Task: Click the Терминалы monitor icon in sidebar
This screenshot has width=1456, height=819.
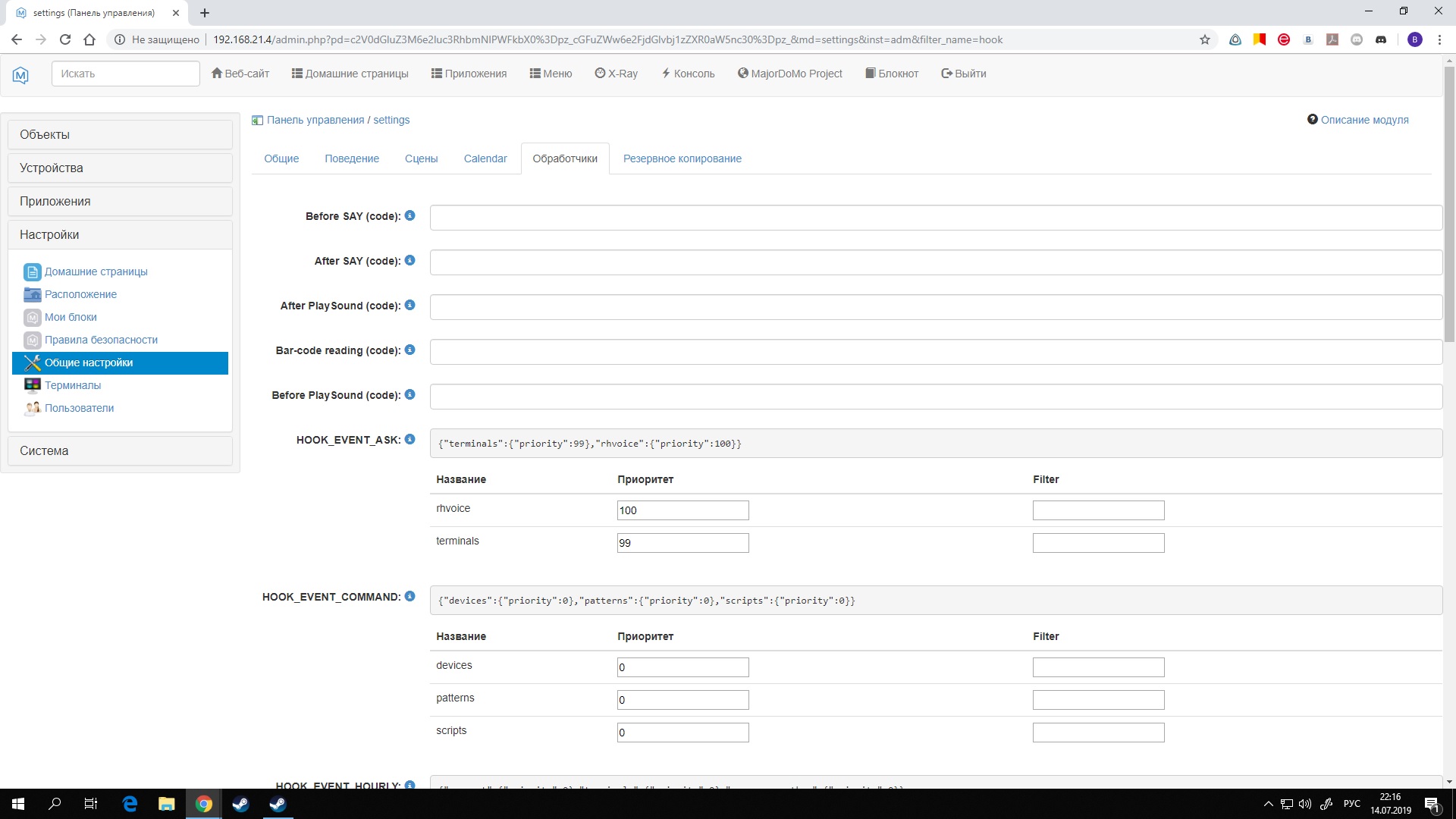Action: click(32, 385)
